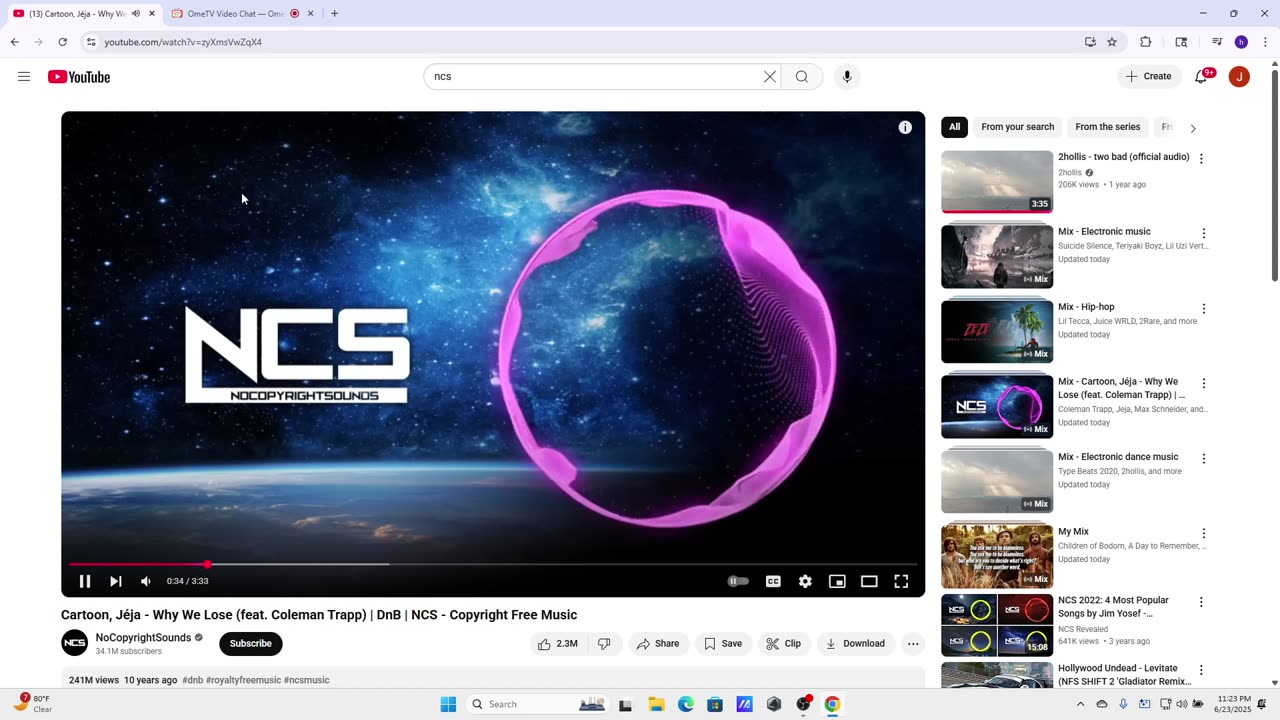Open options for My Mix
This screenshot has width=1280, height=720.
tap(1204, 534)
